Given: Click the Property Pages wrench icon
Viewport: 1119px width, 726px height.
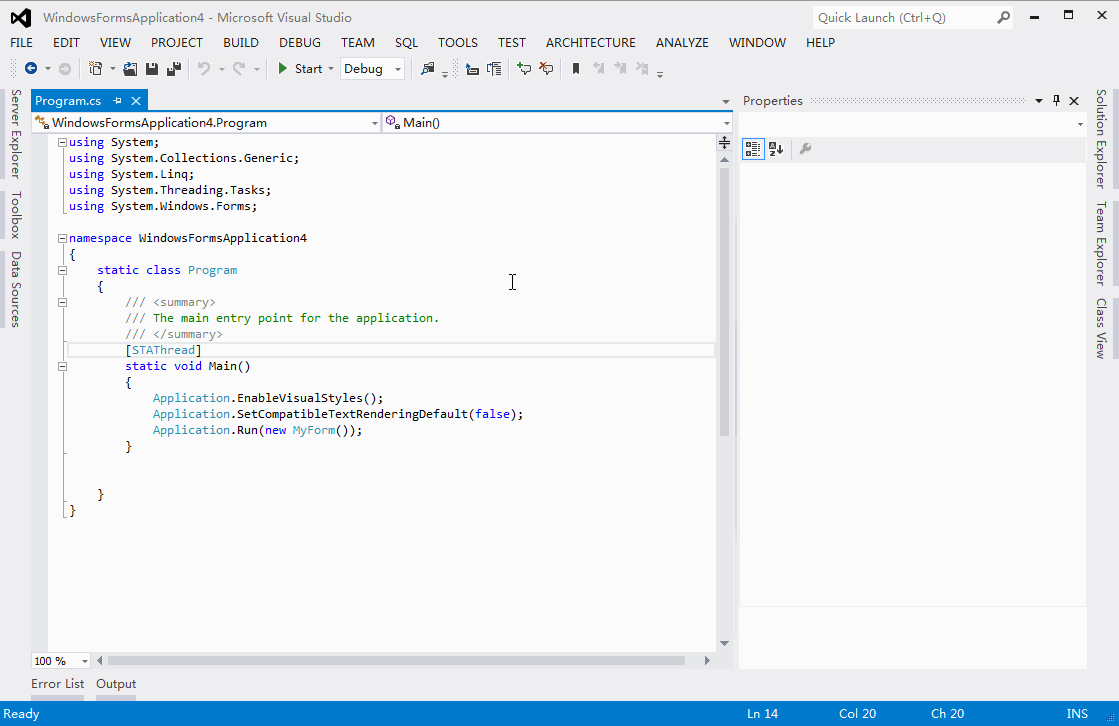Looking at the screenshot, I should [x=805, y=149].
